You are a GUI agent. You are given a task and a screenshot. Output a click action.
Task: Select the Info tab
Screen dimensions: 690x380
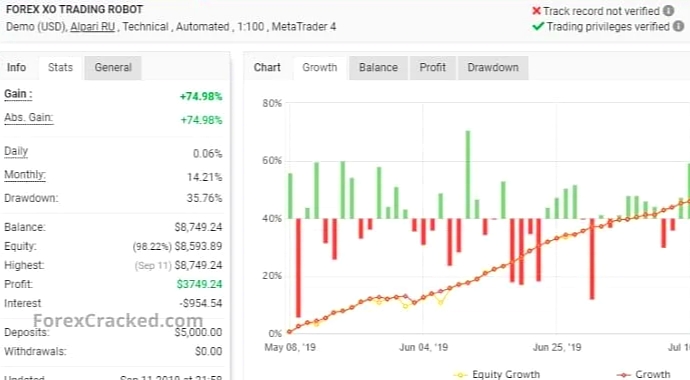coord(16,68)
